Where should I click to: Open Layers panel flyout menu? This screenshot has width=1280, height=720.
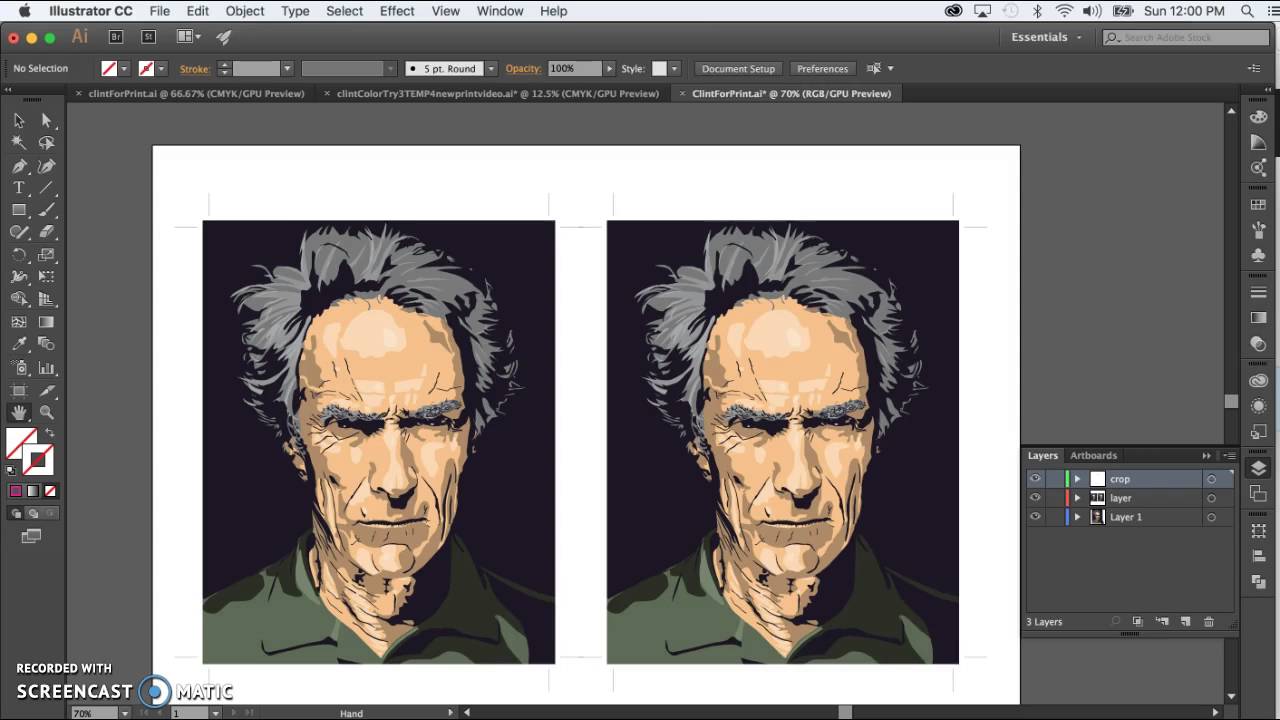[x=1229, y=456]
